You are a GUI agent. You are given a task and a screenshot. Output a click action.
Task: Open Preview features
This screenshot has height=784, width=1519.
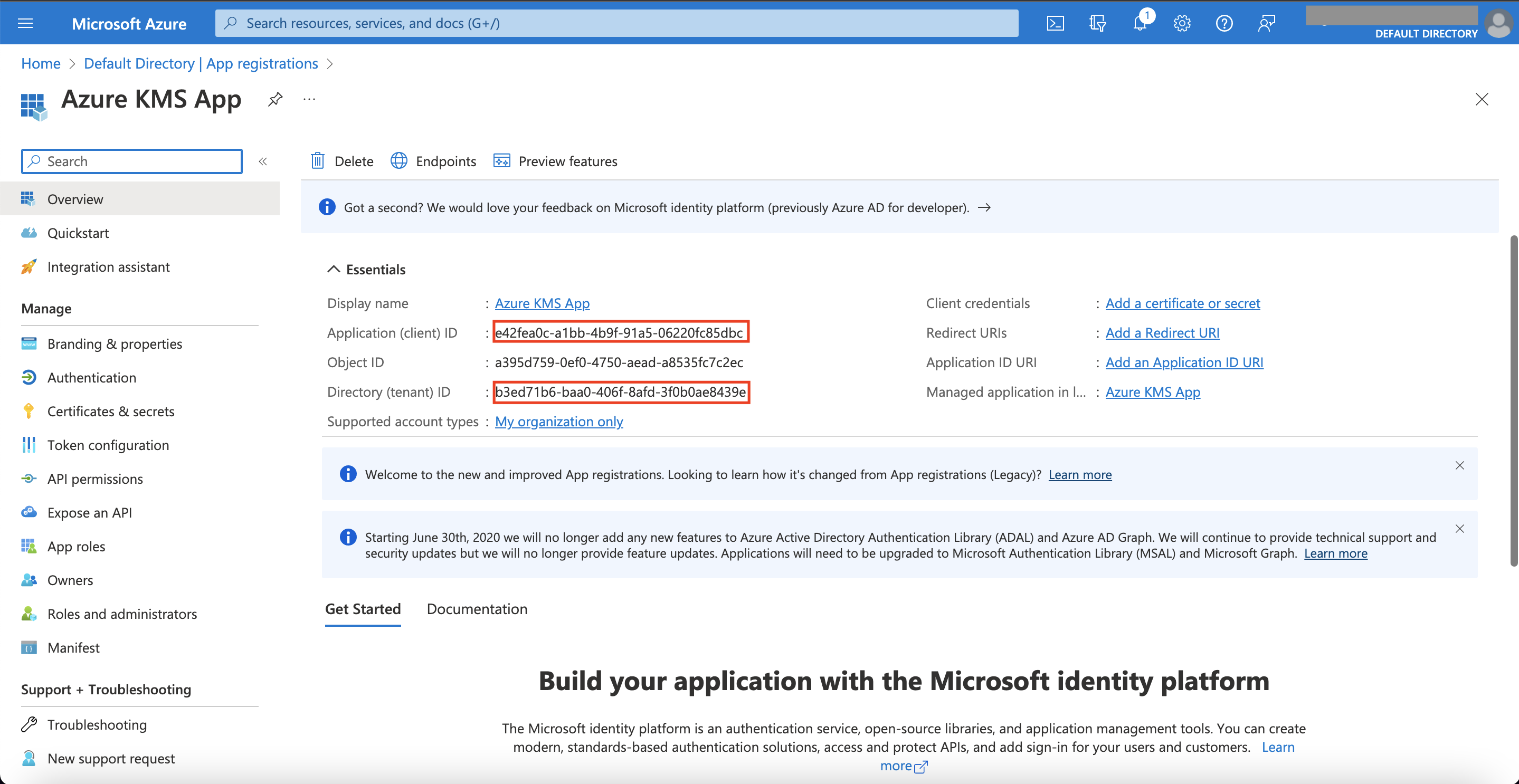[x=555, y=161]
